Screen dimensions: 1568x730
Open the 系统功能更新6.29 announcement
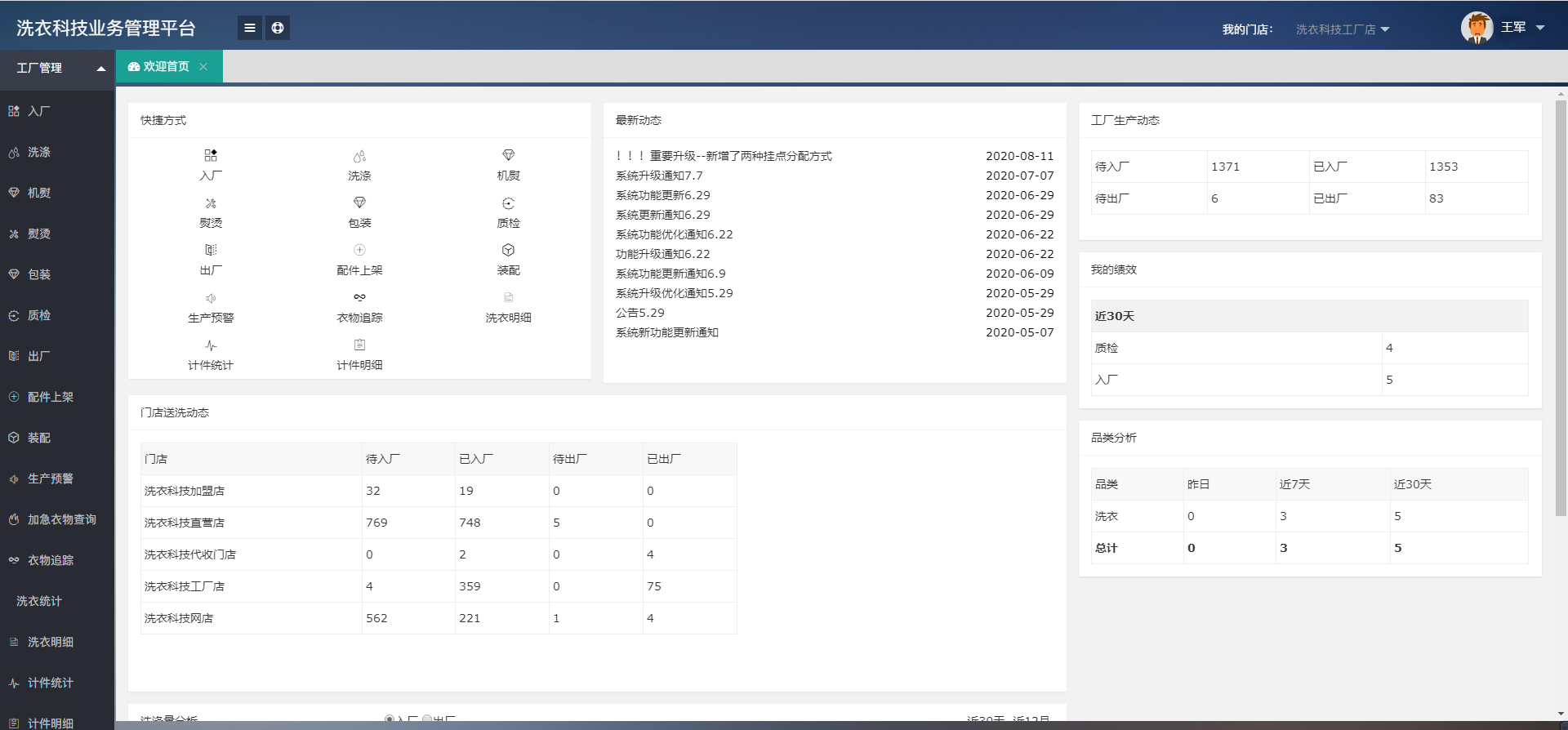[x=663, y=195]
